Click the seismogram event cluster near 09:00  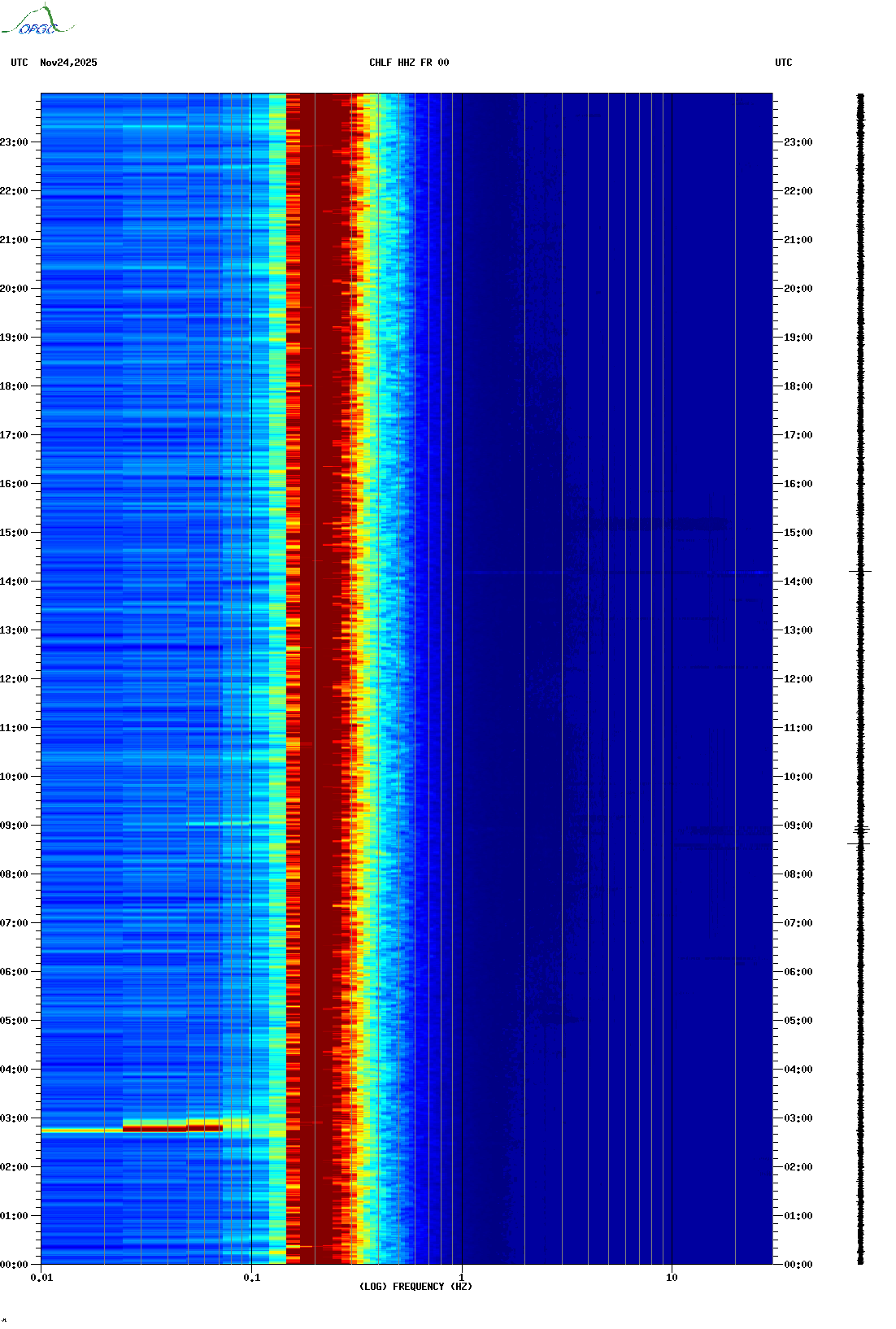(860, 830)
